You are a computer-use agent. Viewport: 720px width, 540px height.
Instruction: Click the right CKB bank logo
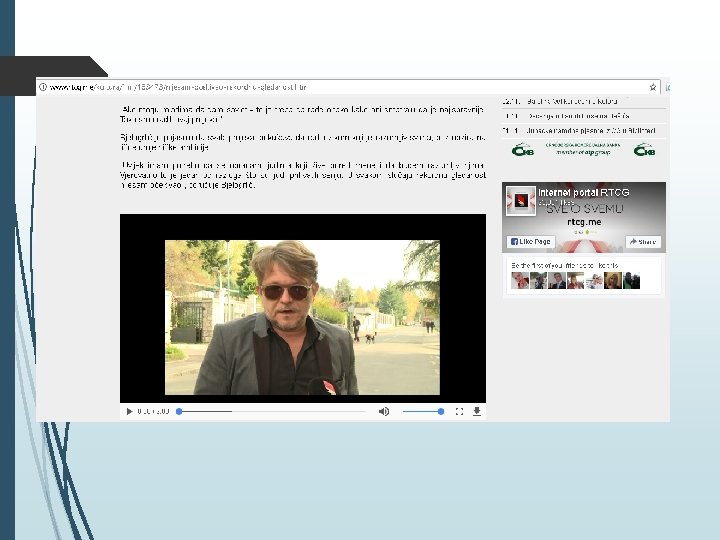click(x=644, y=150)
